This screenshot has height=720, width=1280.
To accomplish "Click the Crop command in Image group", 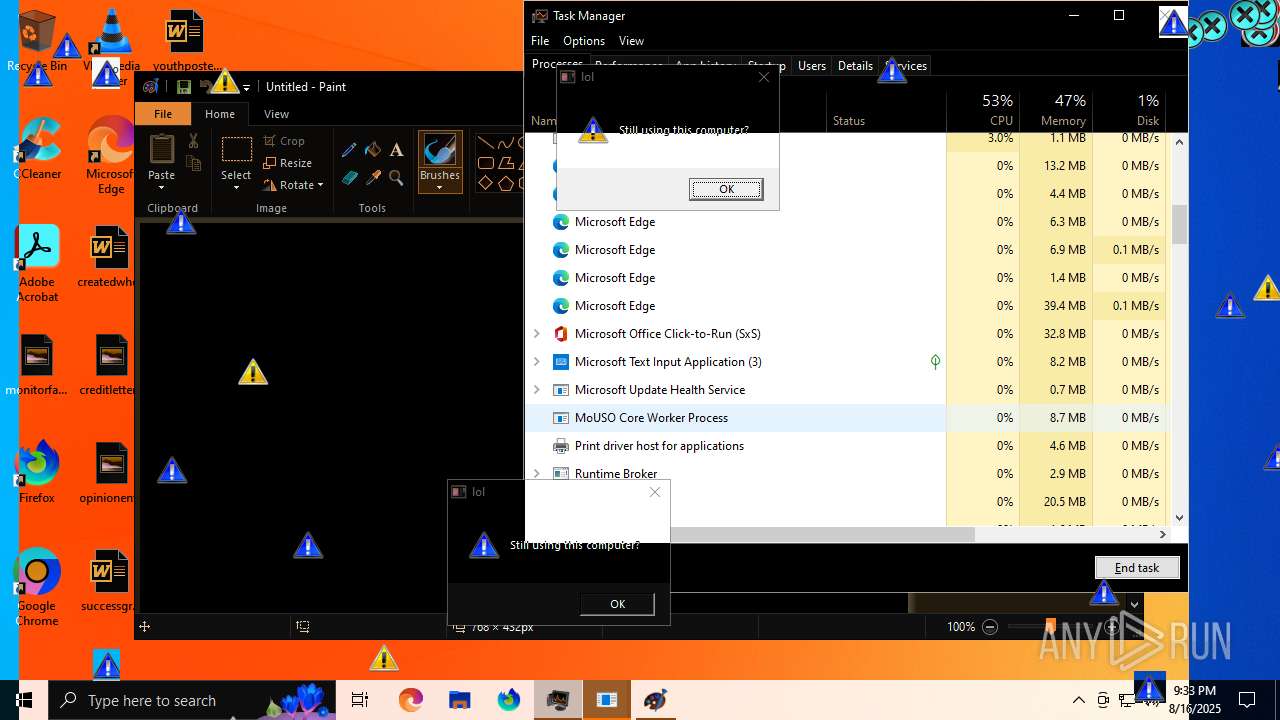I will point(284,141).
